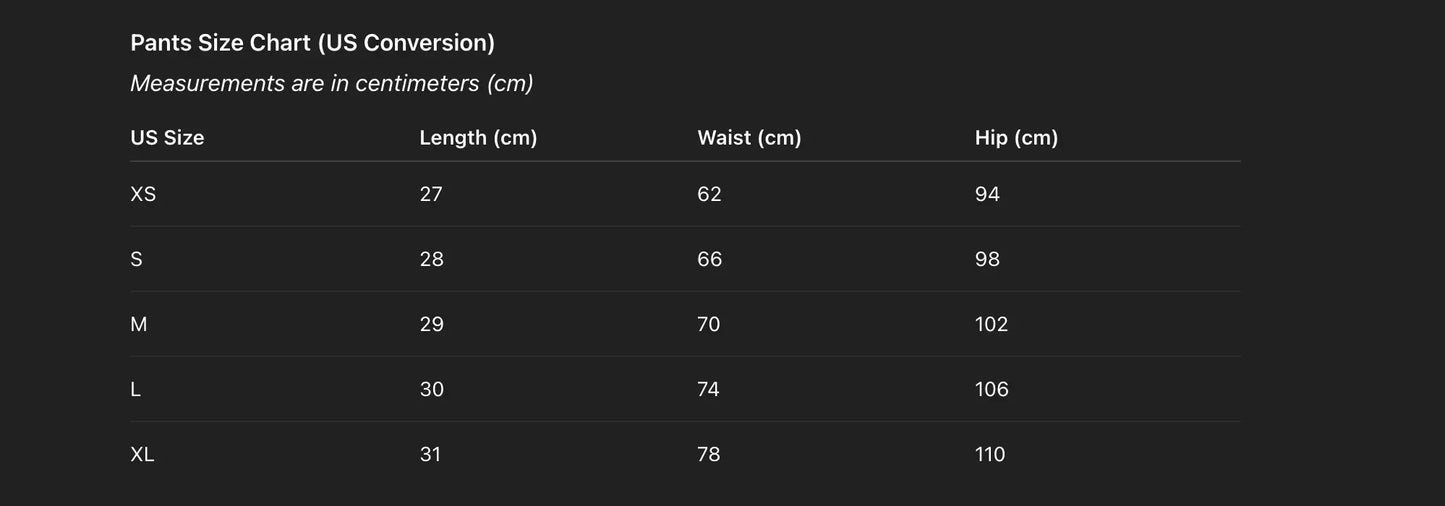Click the measurements in centimeters note
Screen dimensions: 1445x506
[x=331, y=83]
